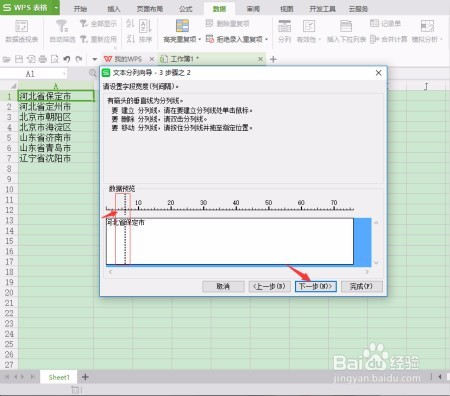This screenshot has height=396, width=450.
Task: Expand the 模拟分析 dropdown arrow
Action: pyautogui.click(x=441, y=39)
